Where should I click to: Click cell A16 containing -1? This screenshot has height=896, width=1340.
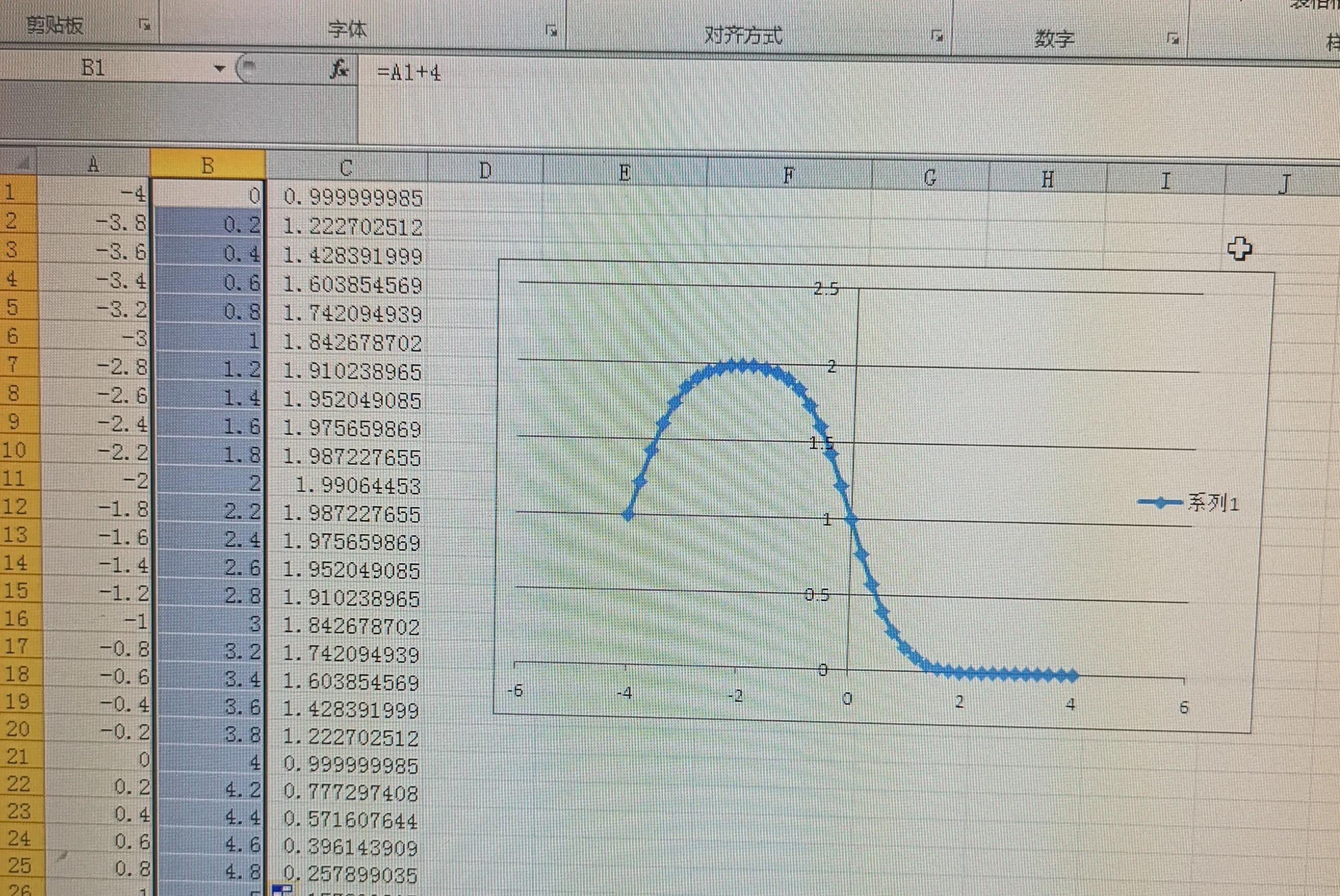click(98, 620)
